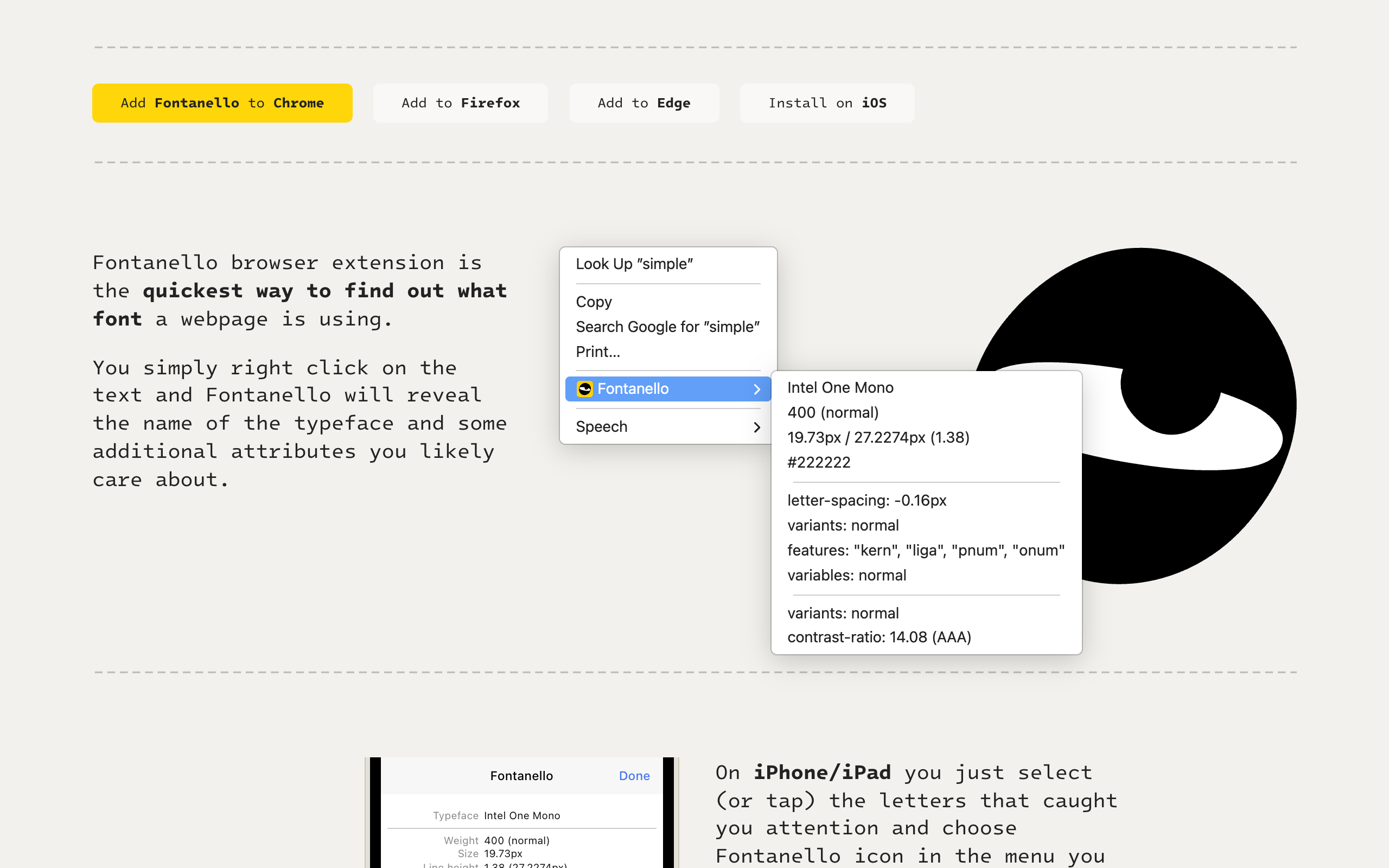Click the Add to Edge button
This screenshot has height=868, width=1389.
tap(644, 103)
